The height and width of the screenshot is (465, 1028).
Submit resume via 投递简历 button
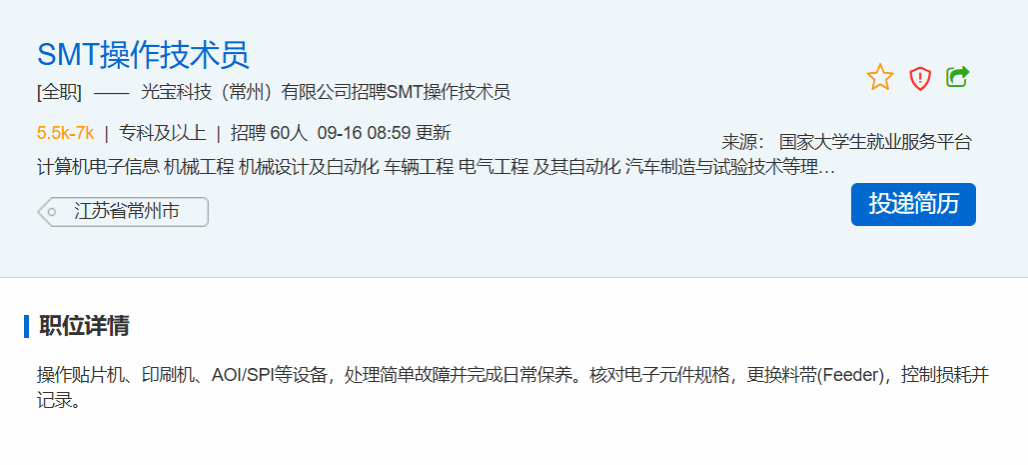[913, 204]
